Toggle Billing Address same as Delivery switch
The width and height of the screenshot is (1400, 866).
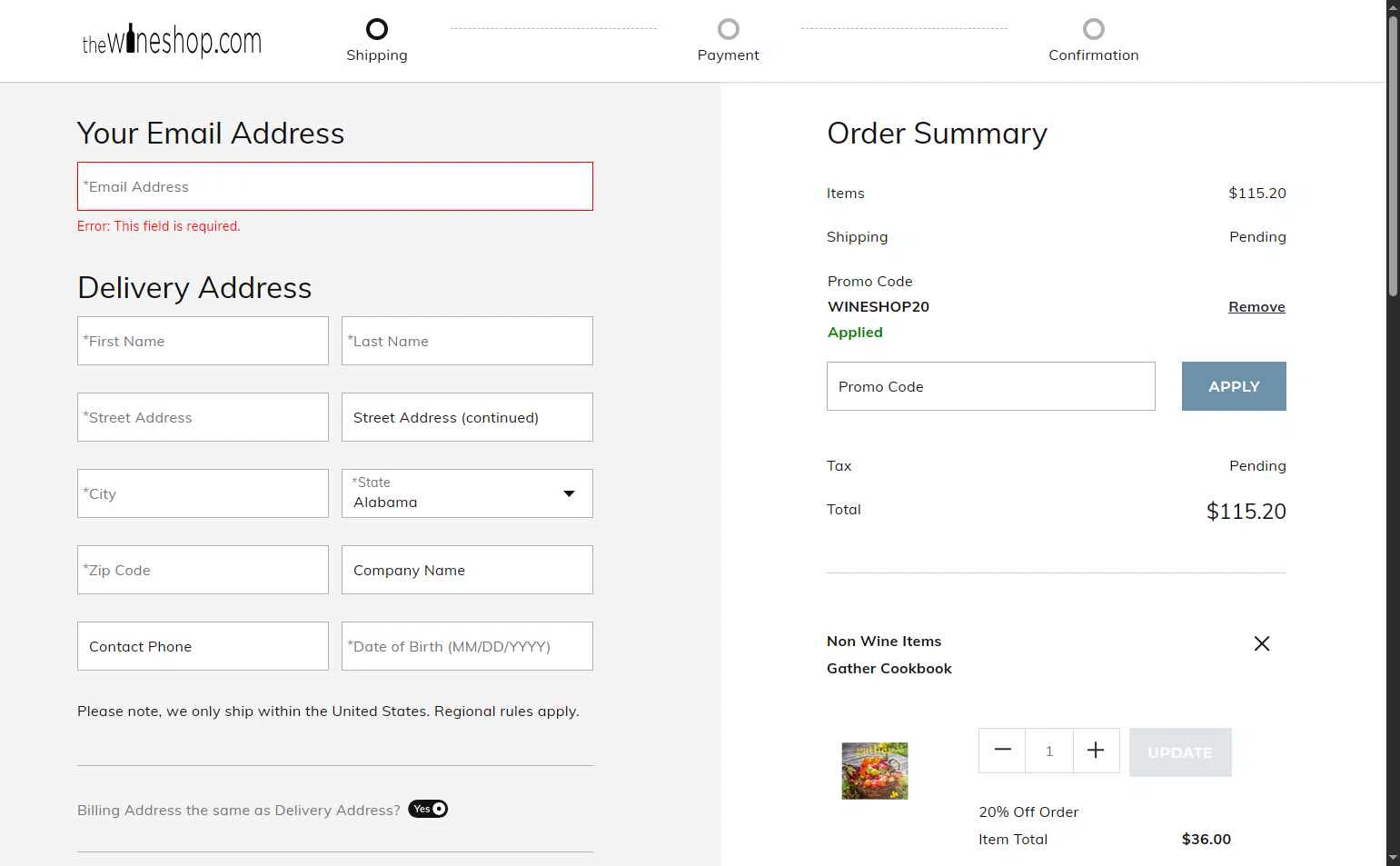pyautogui.click(x=428, y=809)
